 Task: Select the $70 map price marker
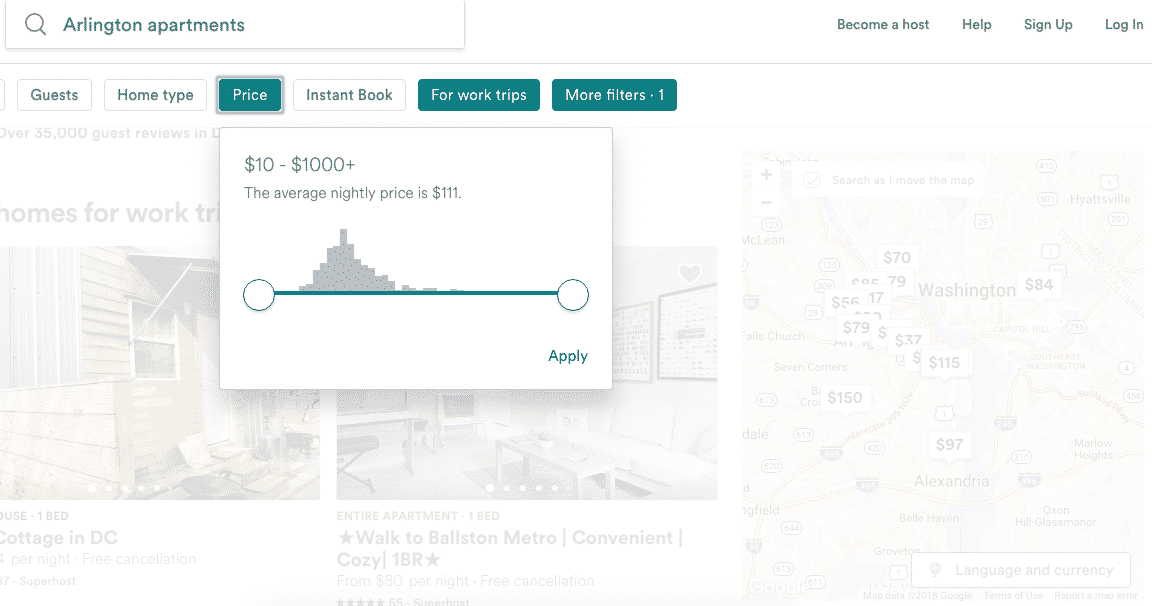coord(897,258)
